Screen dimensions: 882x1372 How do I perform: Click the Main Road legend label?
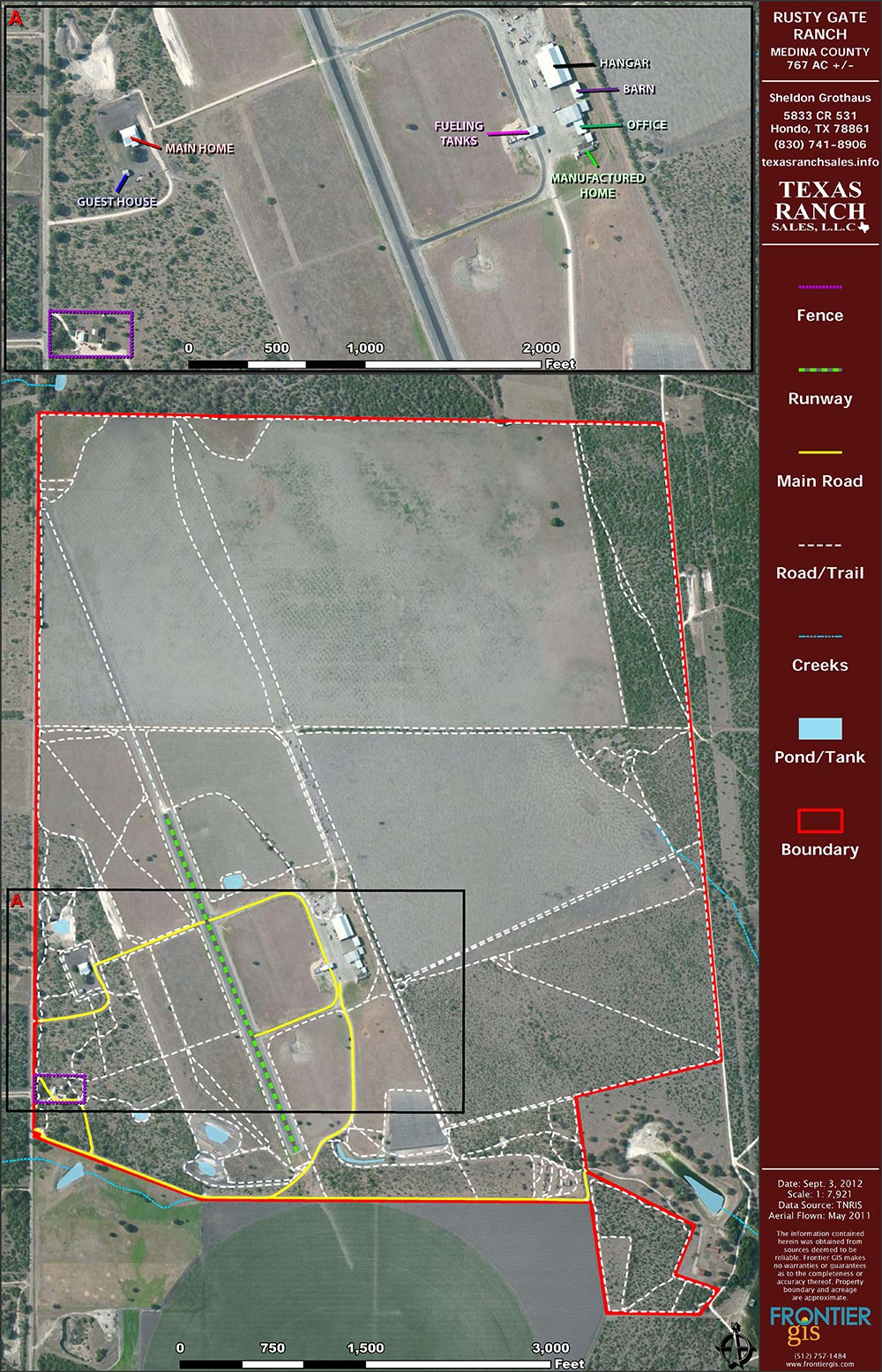pos(820,481)
